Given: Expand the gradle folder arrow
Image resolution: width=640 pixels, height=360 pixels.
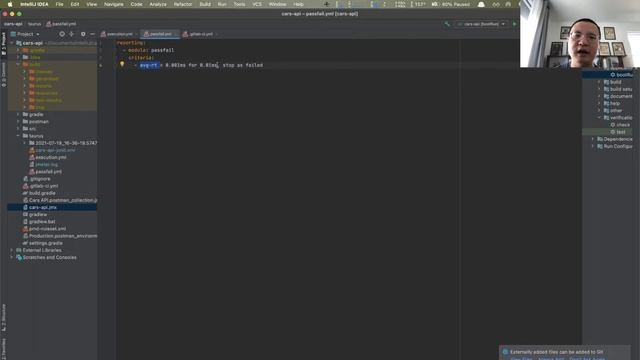Looking at the screenshot, I should (18, 115).
